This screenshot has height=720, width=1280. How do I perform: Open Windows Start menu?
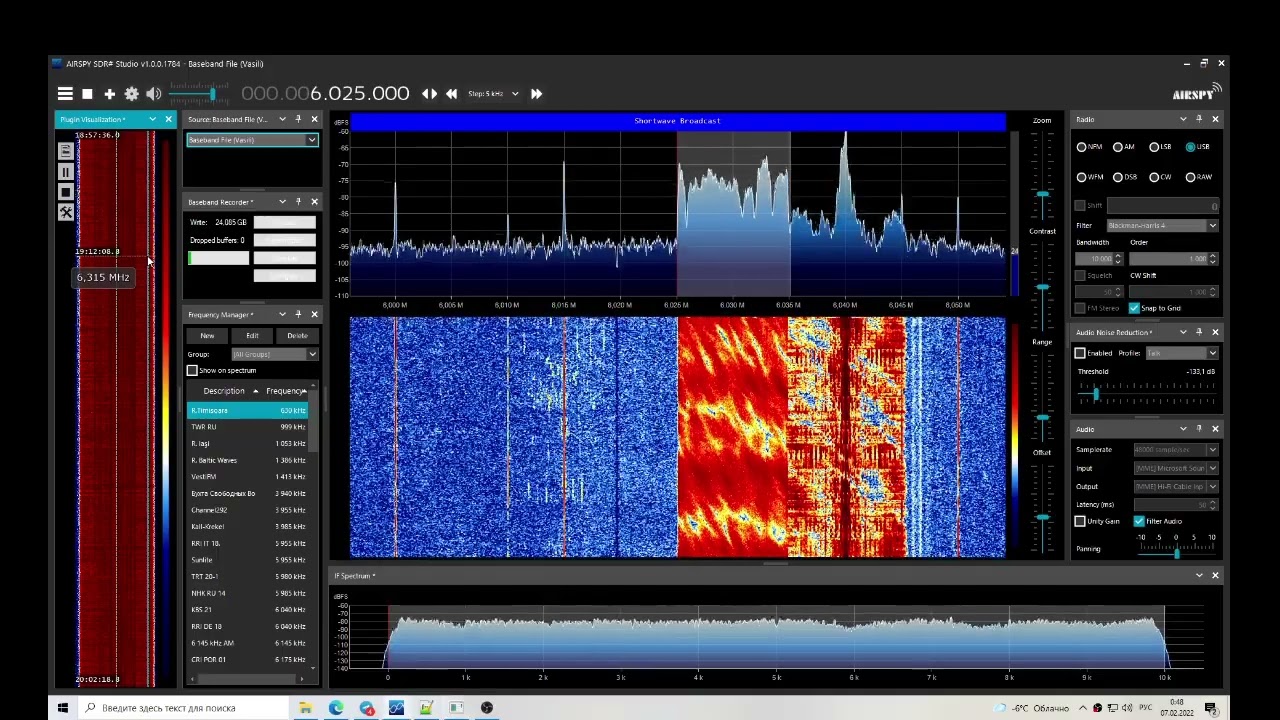pyautogui.click(x=63, y=708)
